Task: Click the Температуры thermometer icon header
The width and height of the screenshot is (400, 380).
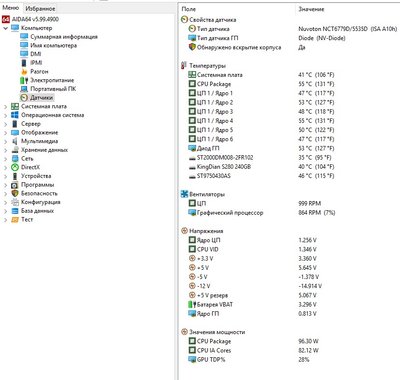Action: pyautogui.click(x=184, y=66)
